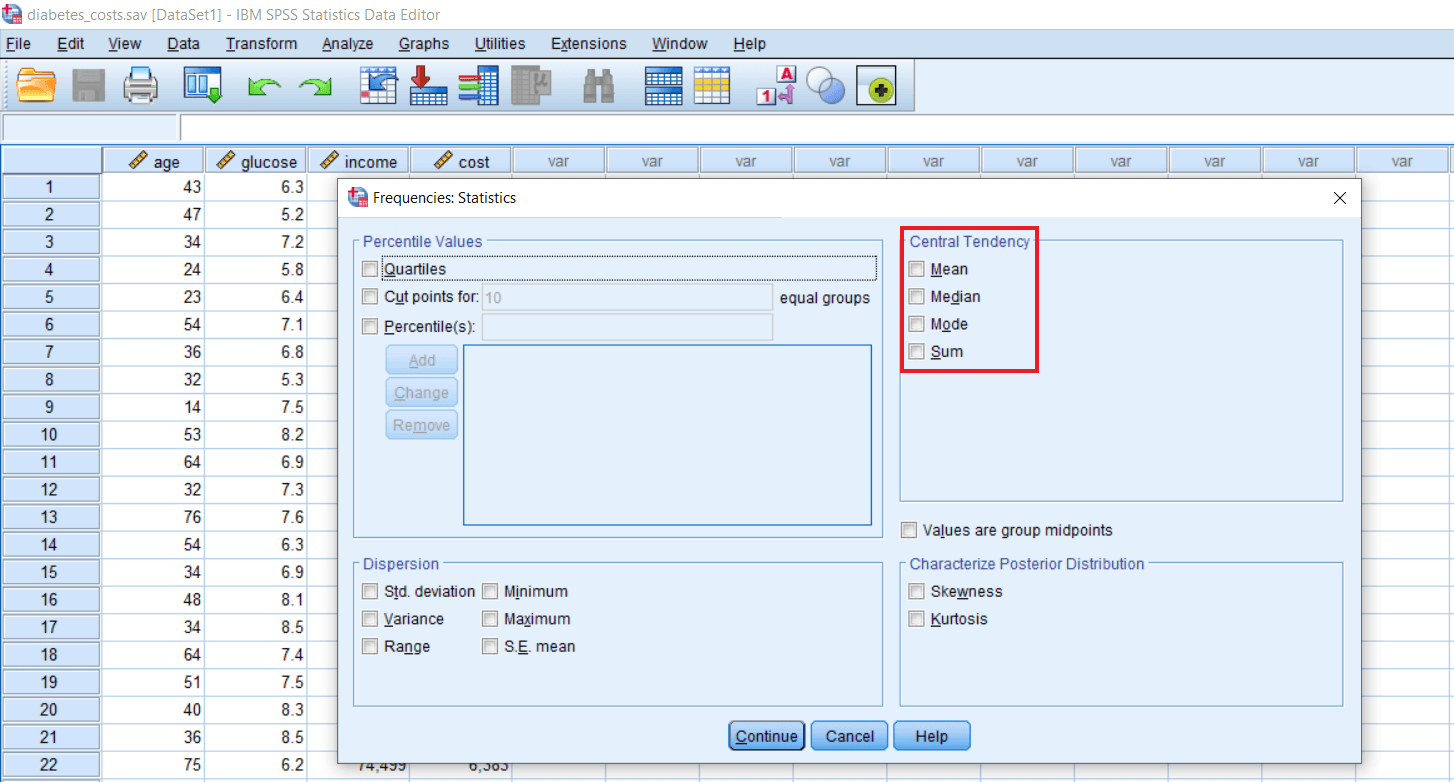Click the green Undo arrow

pyautogui.click(x=264, y=88)
